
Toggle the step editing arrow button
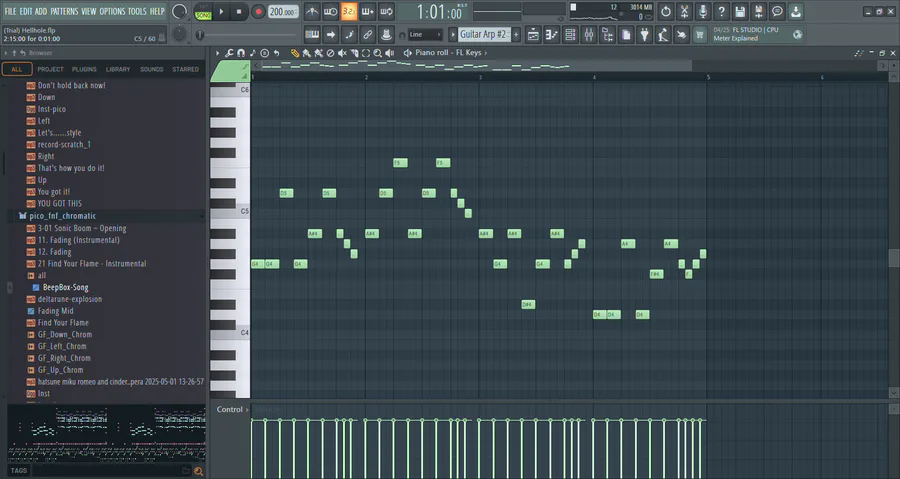tap(331, 34)
